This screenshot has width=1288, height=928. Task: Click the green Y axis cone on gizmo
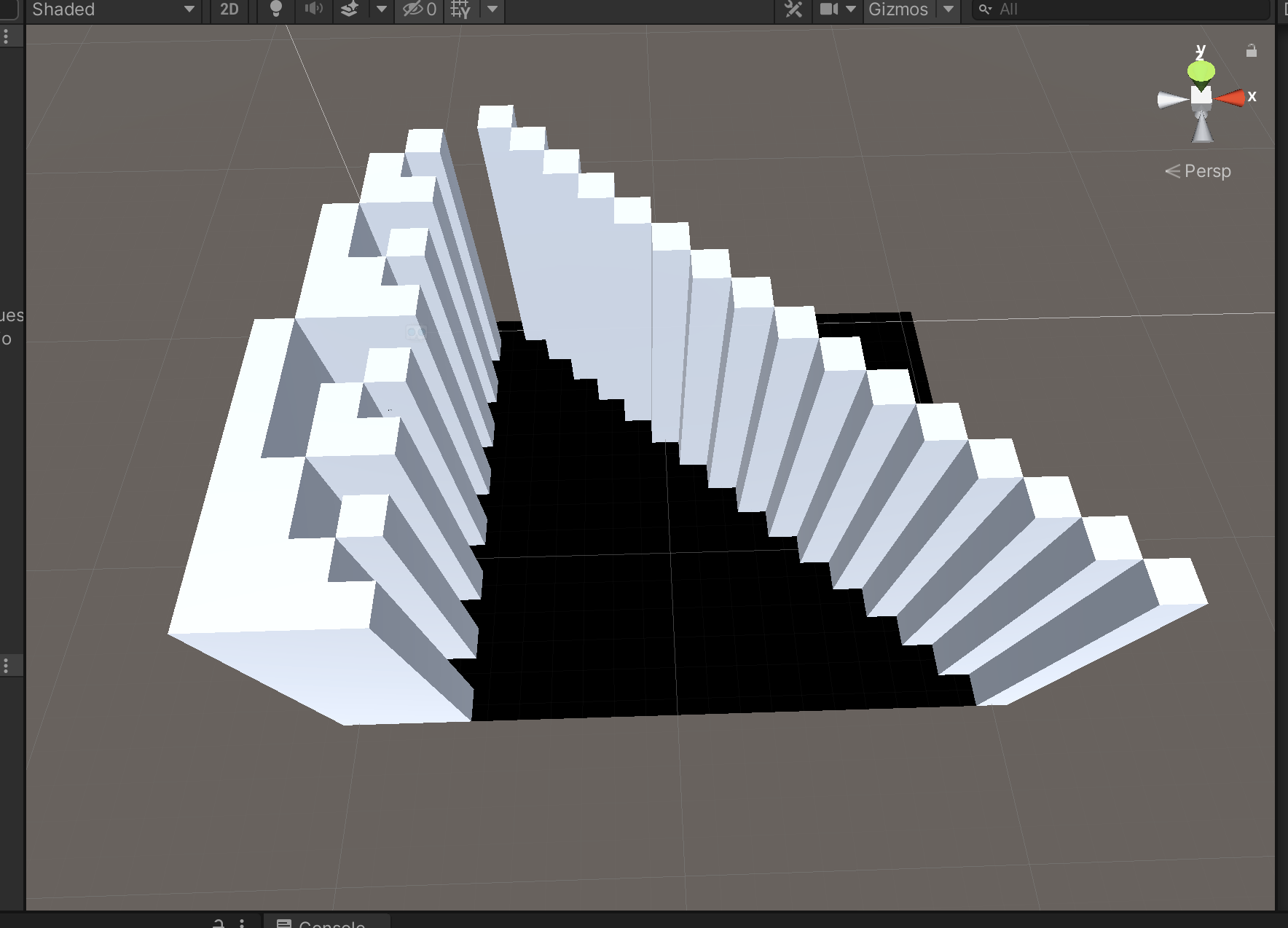(x=1201, y=71)
